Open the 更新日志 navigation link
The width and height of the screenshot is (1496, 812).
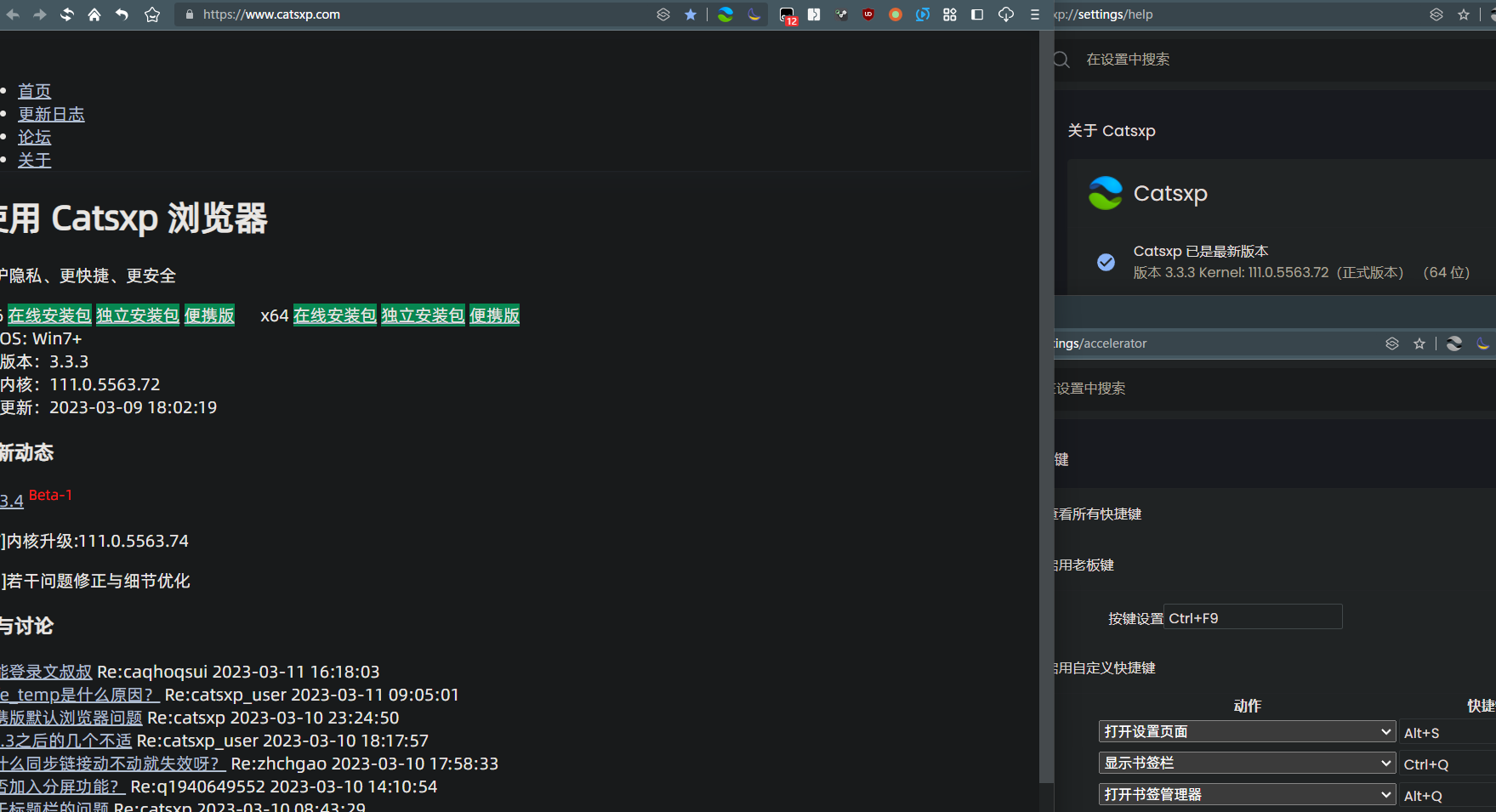(x=51, y=114)
